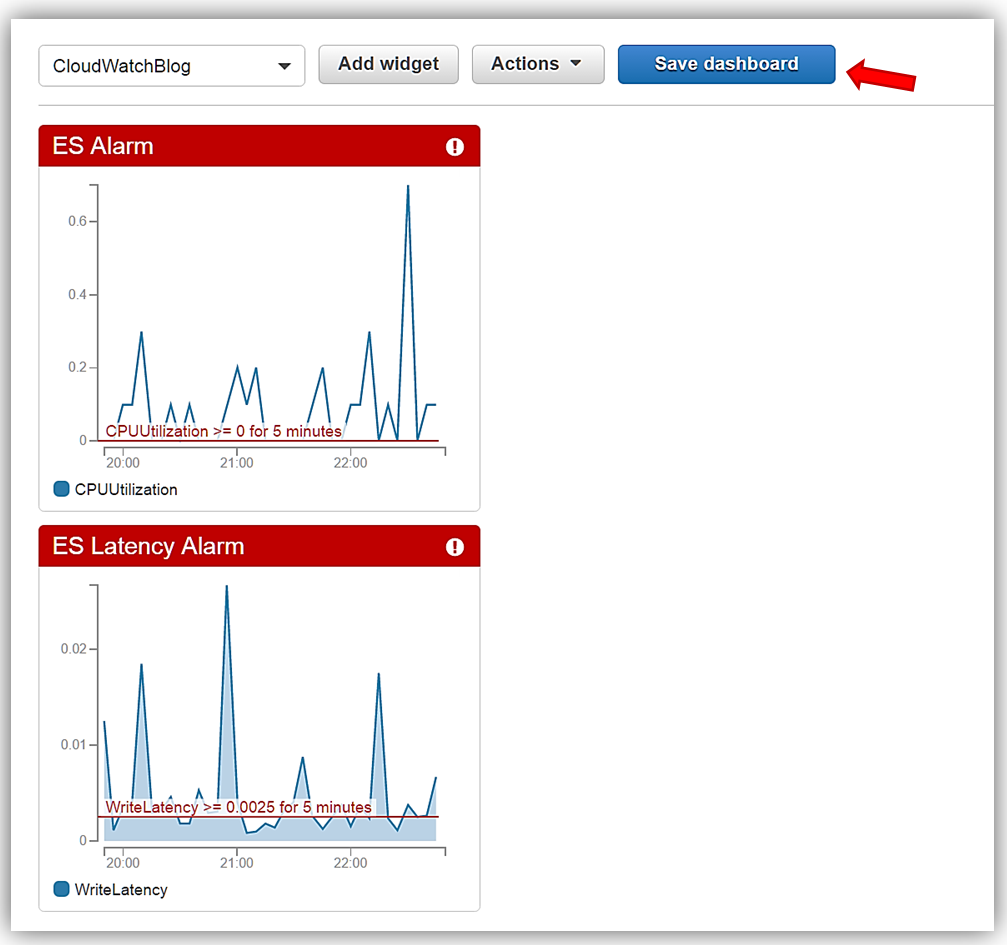Click the CPUUtilization legend label

pos(126,489)
